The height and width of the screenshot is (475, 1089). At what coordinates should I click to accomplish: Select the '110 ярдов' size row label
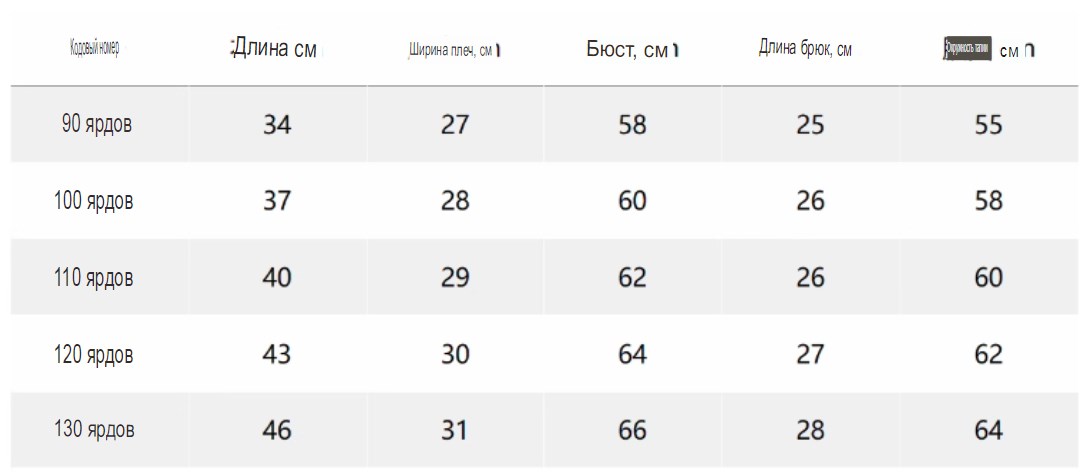(93, 278)
